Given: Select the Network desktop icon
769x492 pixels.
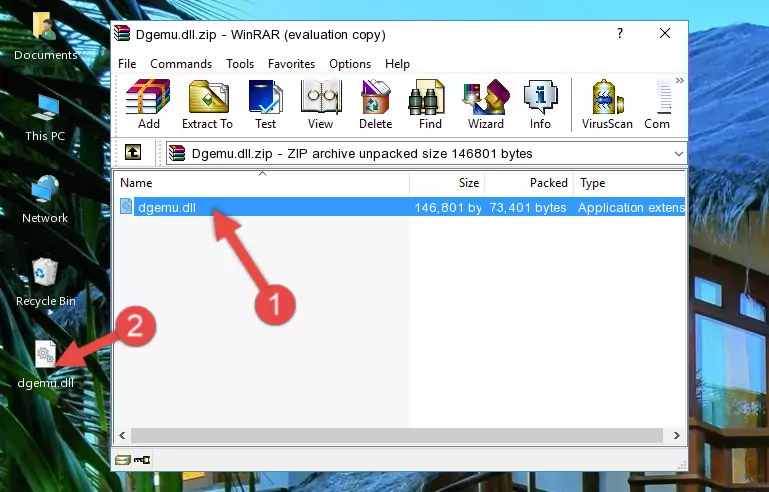Looking at the screenshot, I should click(45, 199).
